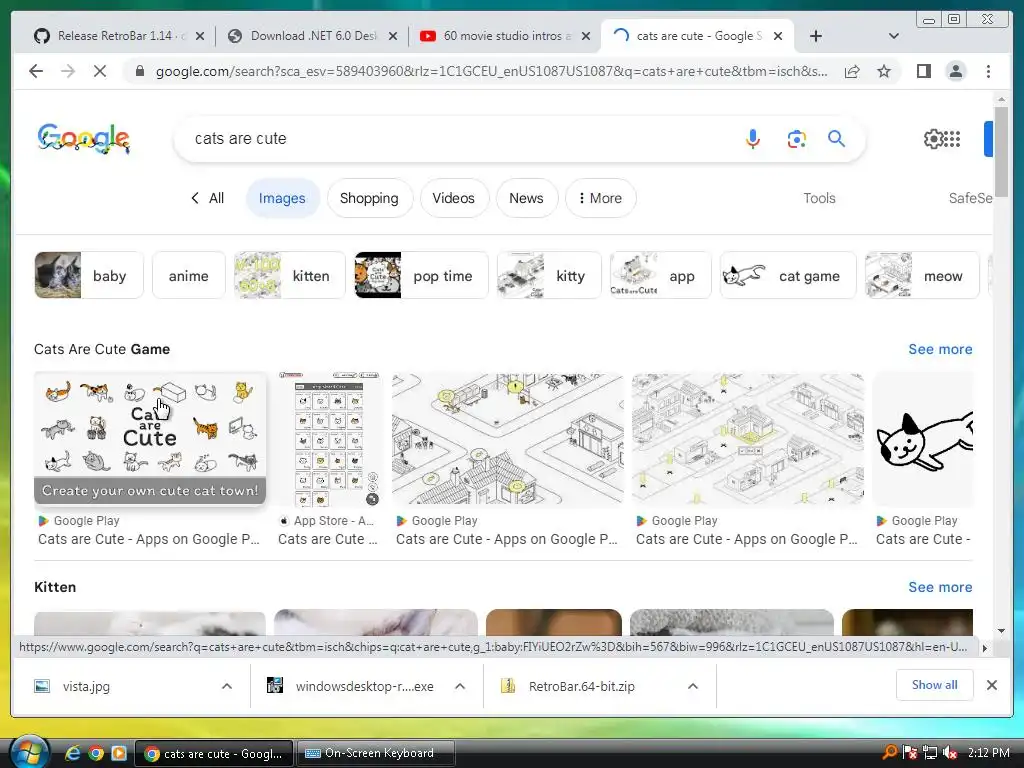Viewport: 1024px width, 768px height.
Task: Open Windows Media Player quick launch icon
Action: [x=119, y=754]
